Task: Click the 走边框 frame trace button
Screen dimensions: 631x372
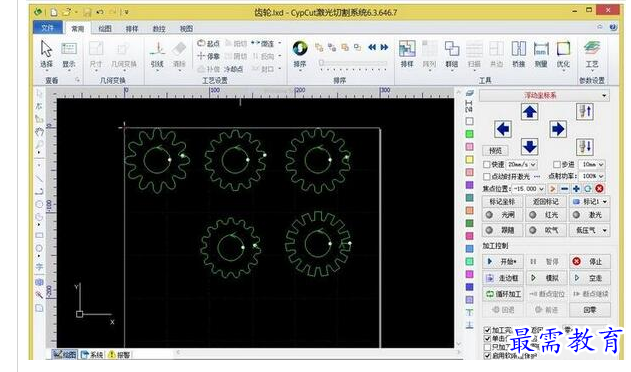Action: point(502,278)
